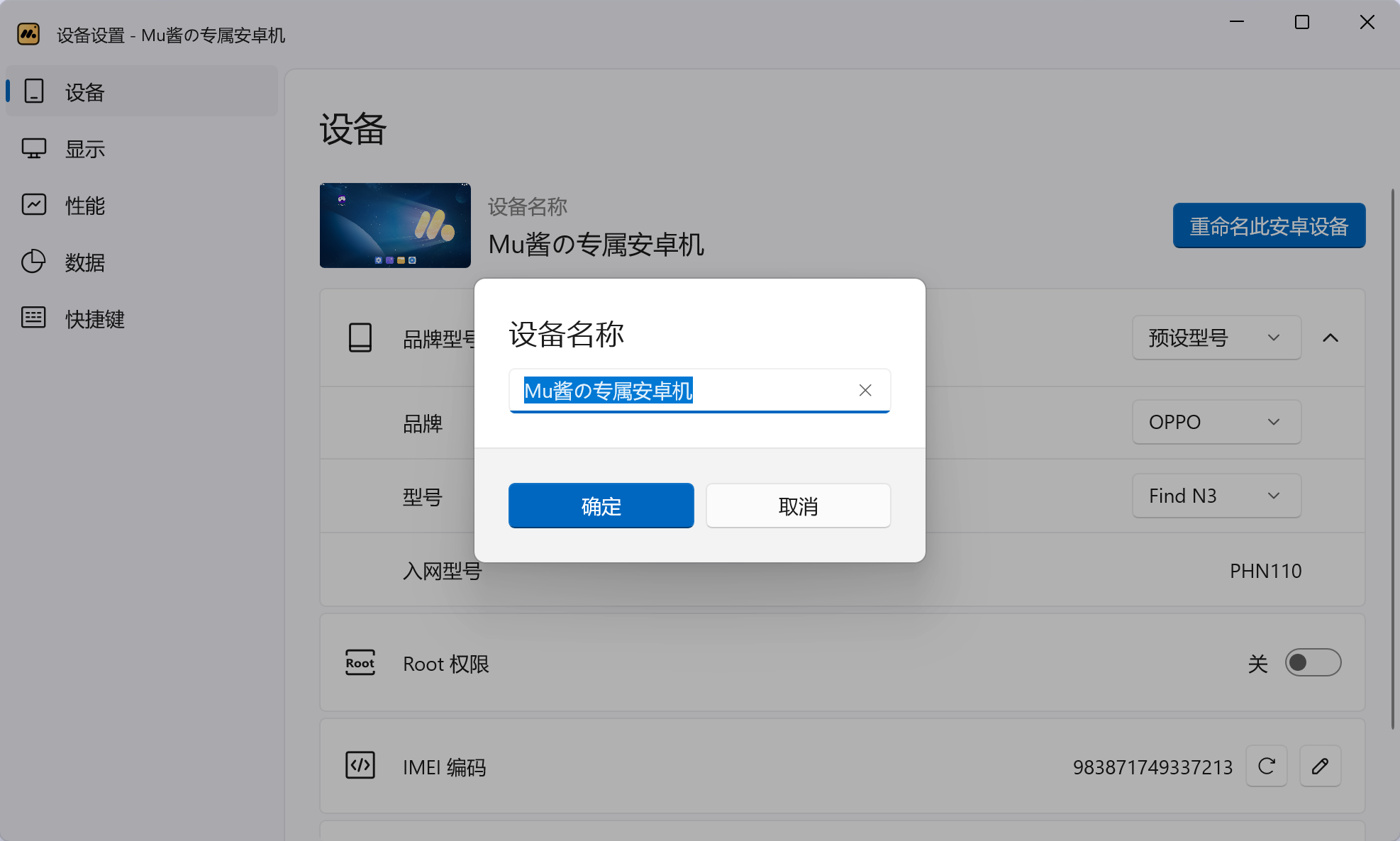Click the shortcut keys keyboard icon
The height and width of the screenshot is (841, 1400).
point(34,318)
